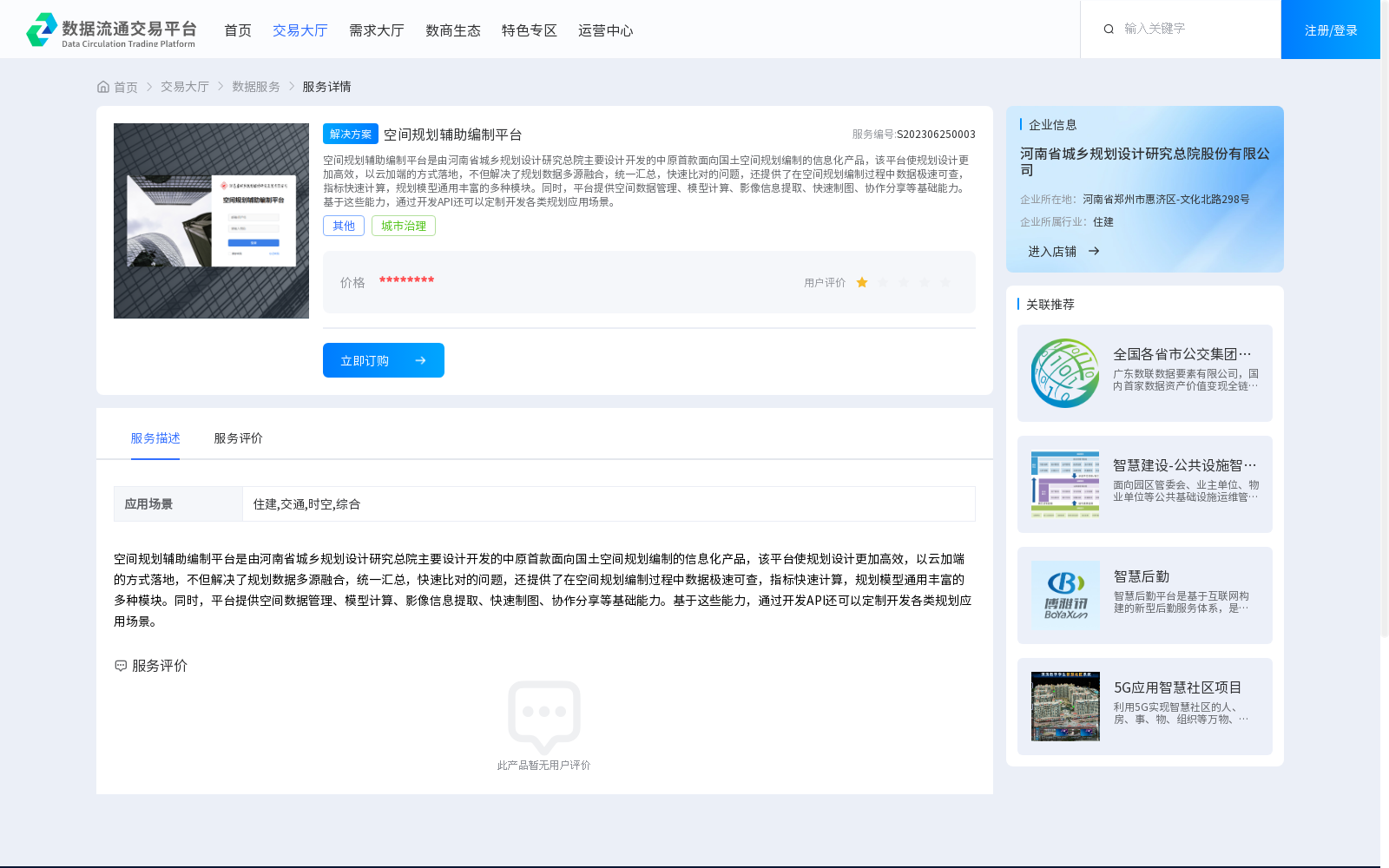Open the 智慧后勤 recommendation title
The image size is (1389, 868).
(1142, 576)
